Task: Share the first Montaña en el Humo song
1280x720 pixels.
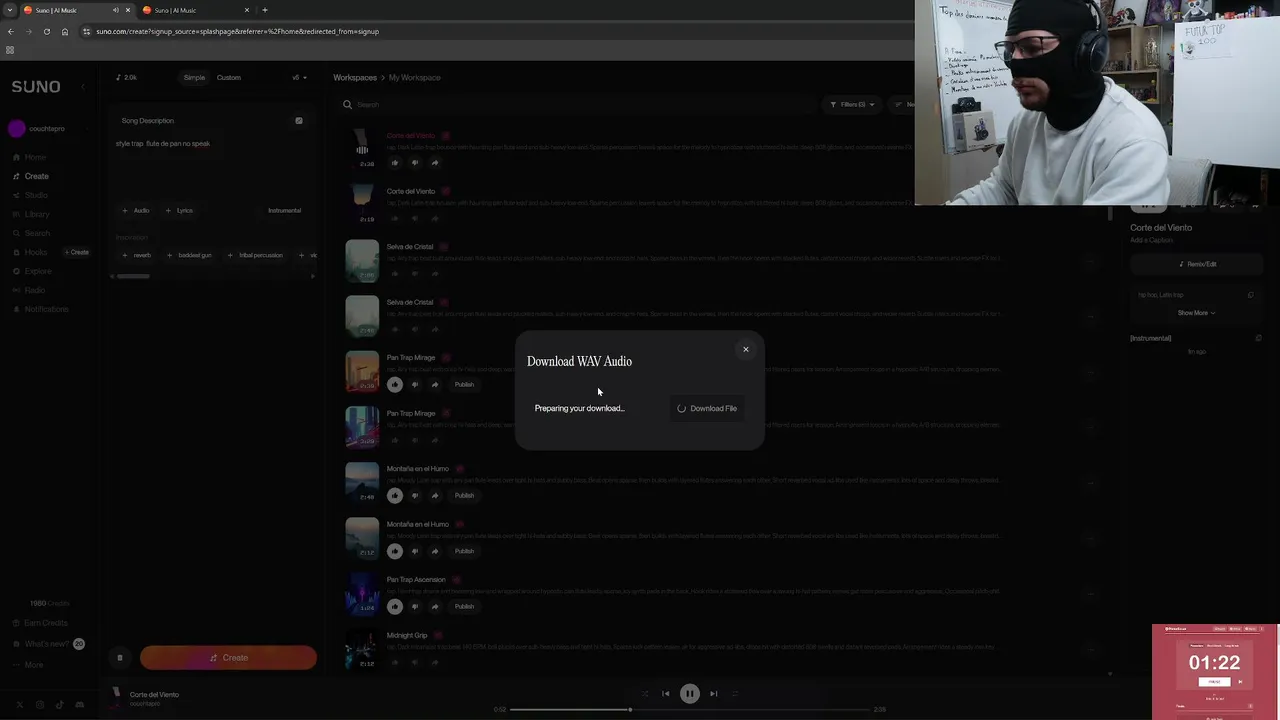Action: pyautogui.click(x=435, y=495)
